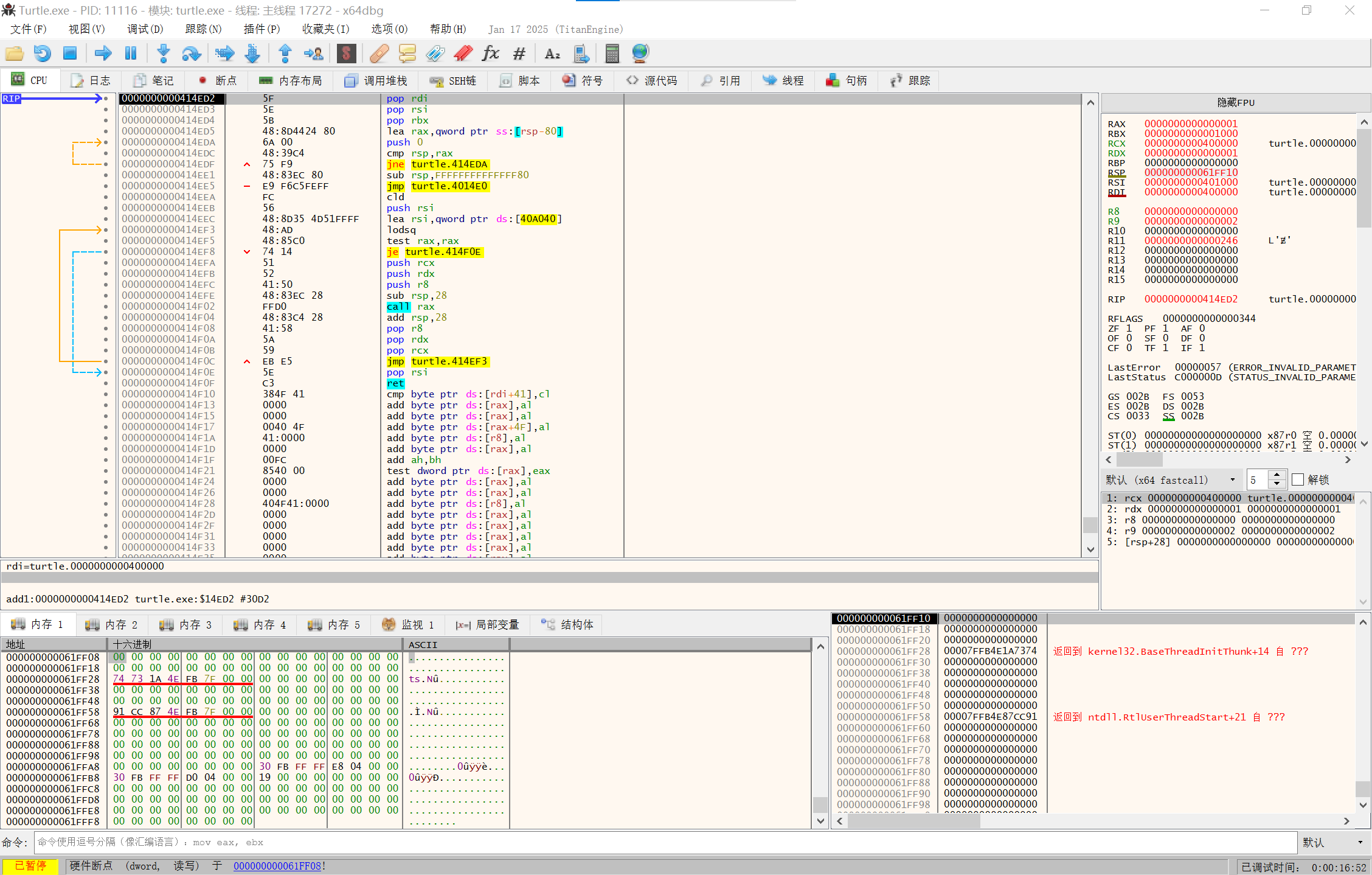Click the stack panel horizontal scrollbar thumb
The width and height of the screenshot is (1372, 875).
(x=914, y=821)
